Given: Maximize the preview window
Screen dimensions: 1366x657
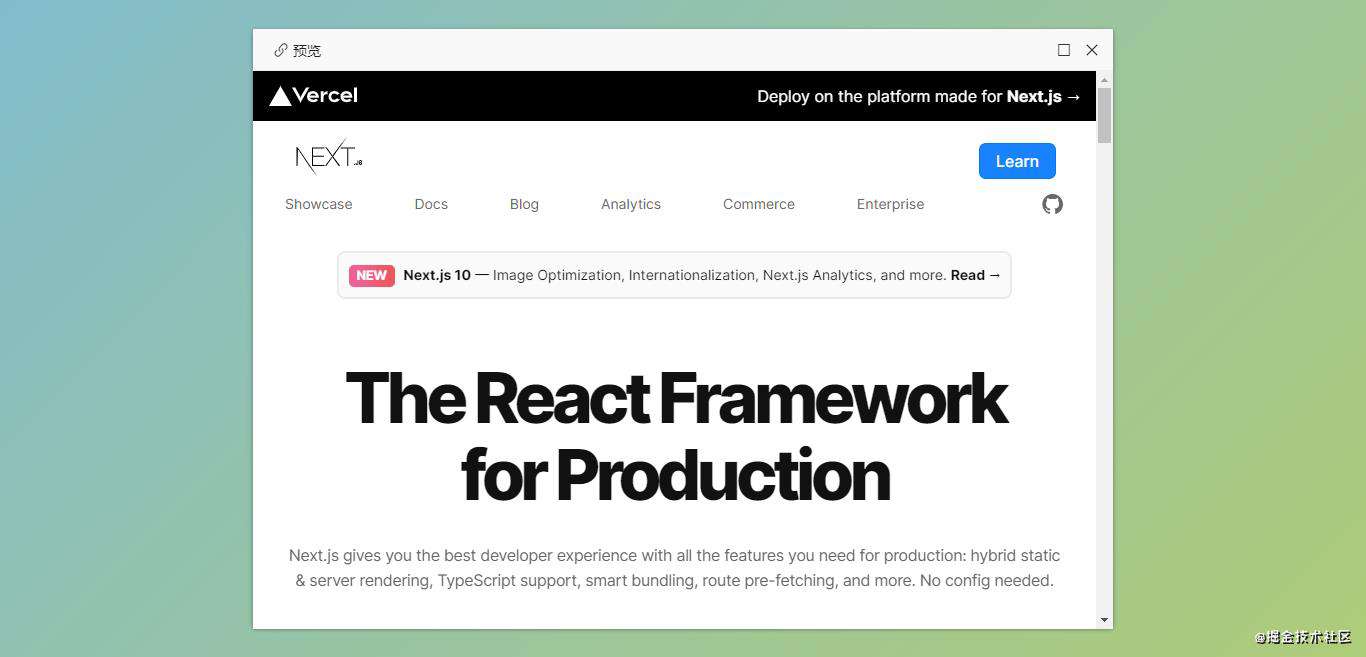Looking at the screenshot, I should click(1064, 50).
